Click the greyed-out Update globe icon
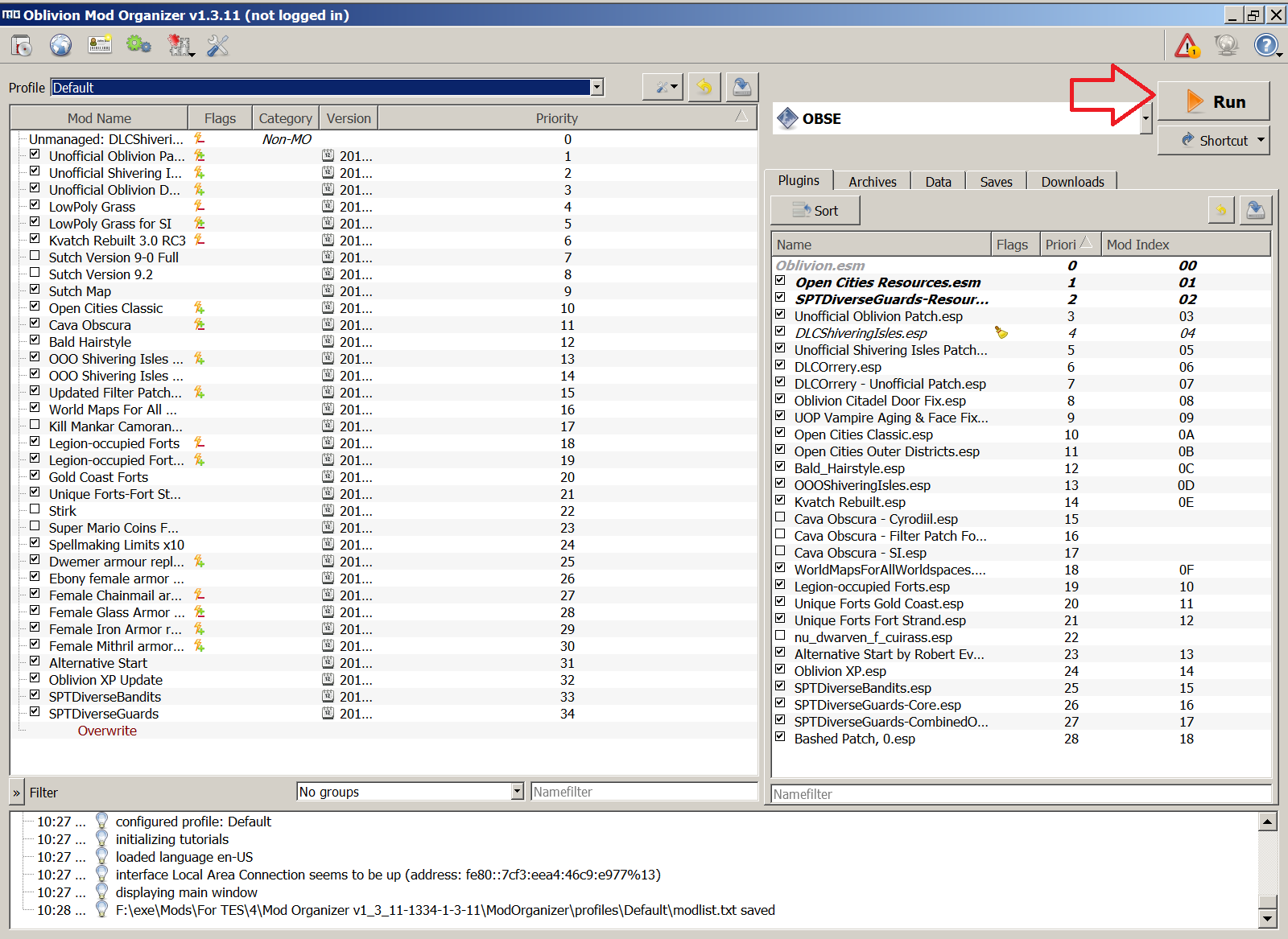 [1226, 45]
